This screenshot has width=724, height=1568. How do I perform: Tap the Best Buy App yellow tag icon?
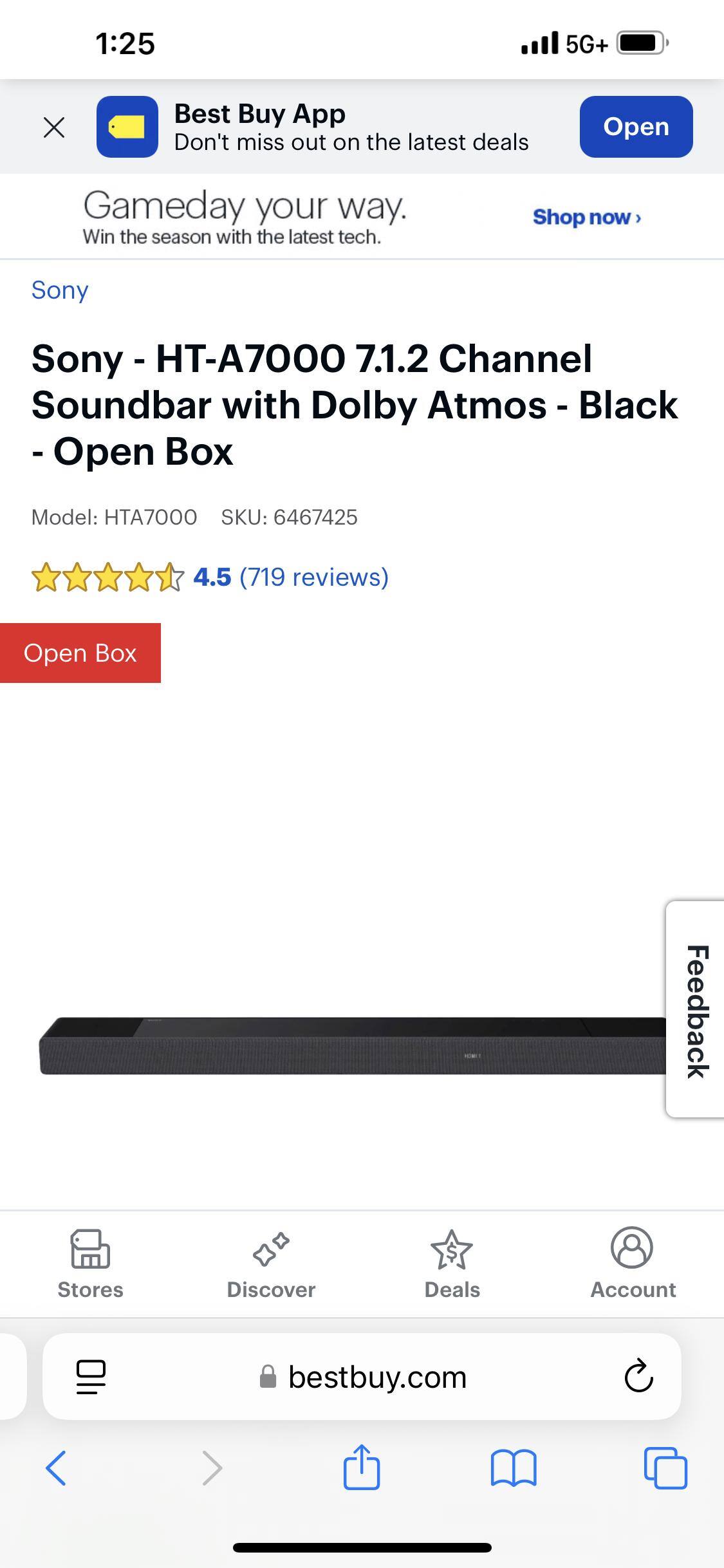(x=127, y=127)
